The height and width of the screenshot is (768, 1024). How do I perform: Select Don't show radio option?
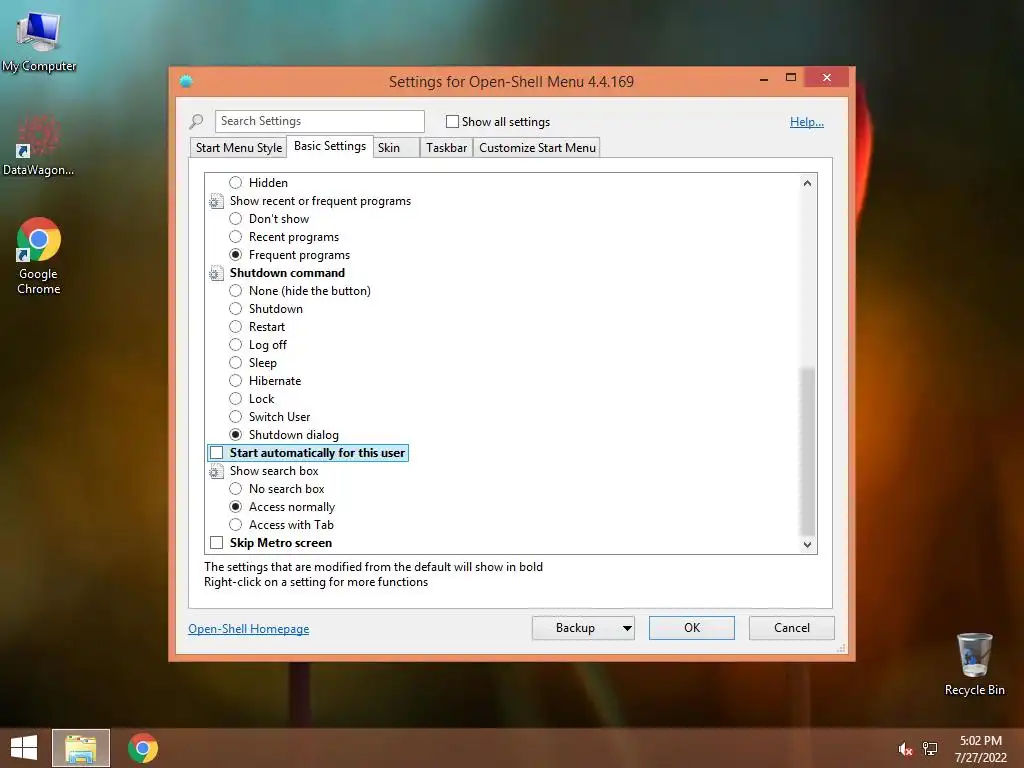[x=236, y=219]
